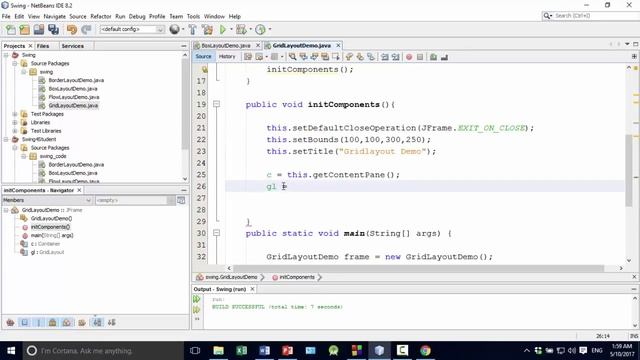This screenshot has height=360, width=640.
Task: Re-run output with green arrow icon
Action: tap(197, 299)
